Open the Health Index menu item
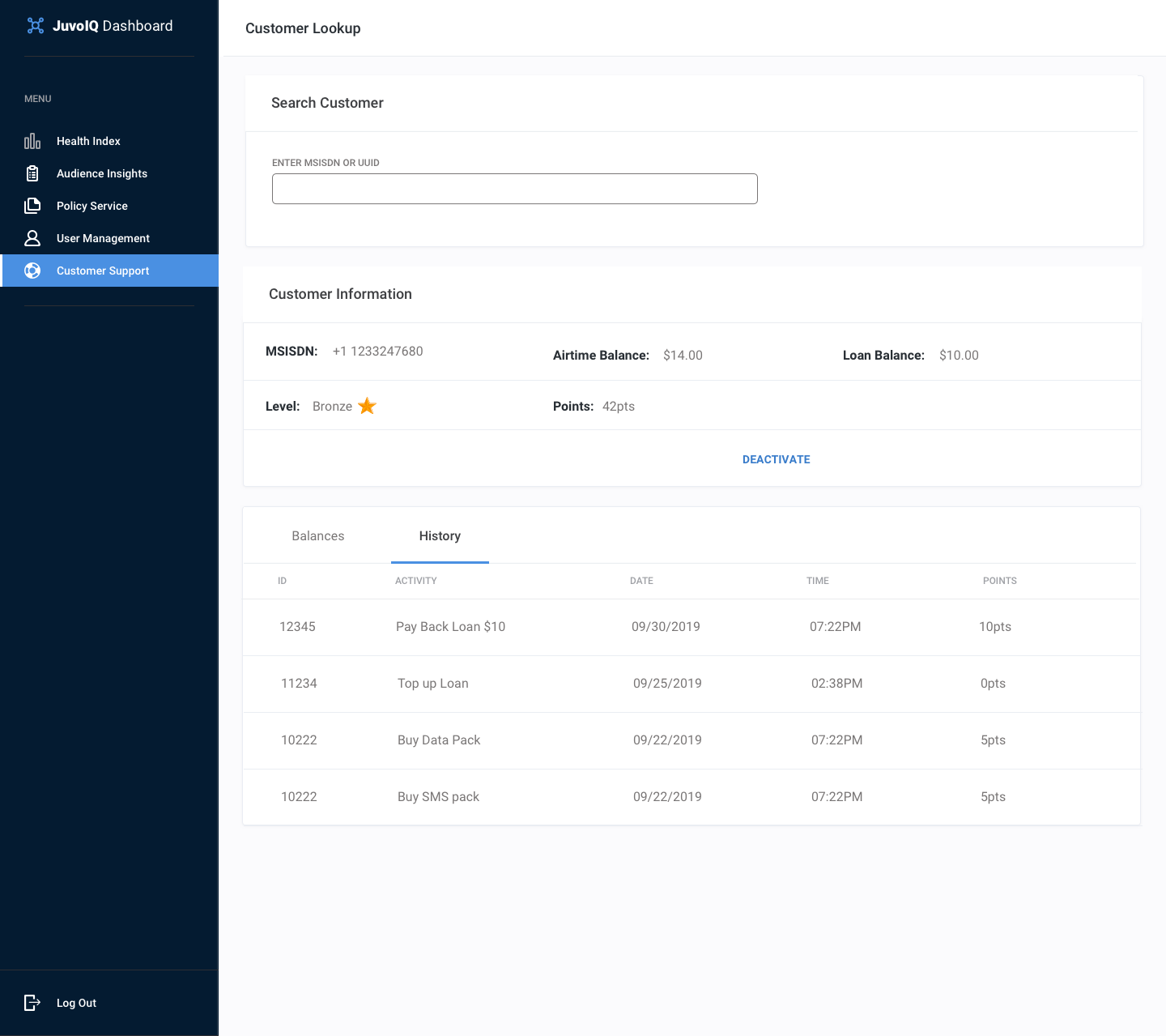This screenshot has width=1166, height=1036. (x=109, y=141)
